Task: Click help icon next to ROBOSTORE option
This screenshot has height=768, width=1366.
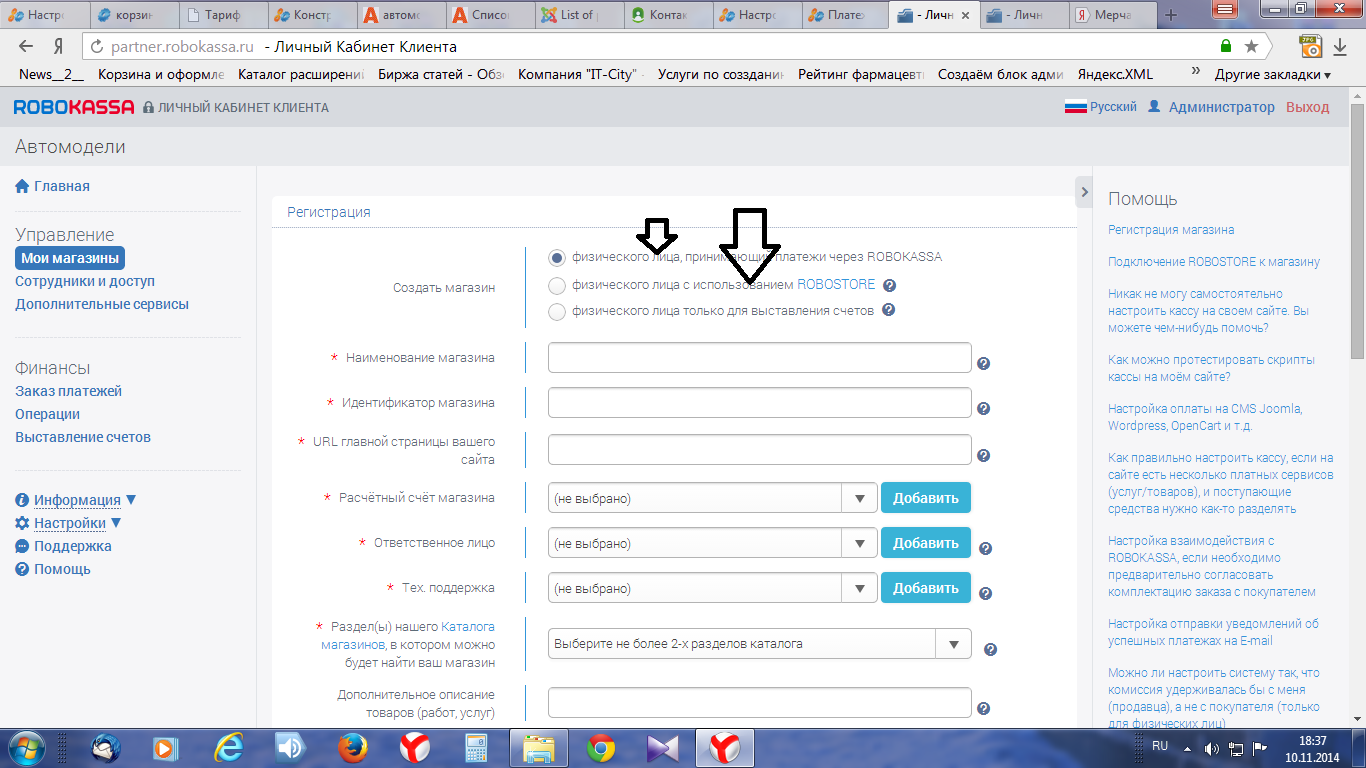Action: pos(889,286)
